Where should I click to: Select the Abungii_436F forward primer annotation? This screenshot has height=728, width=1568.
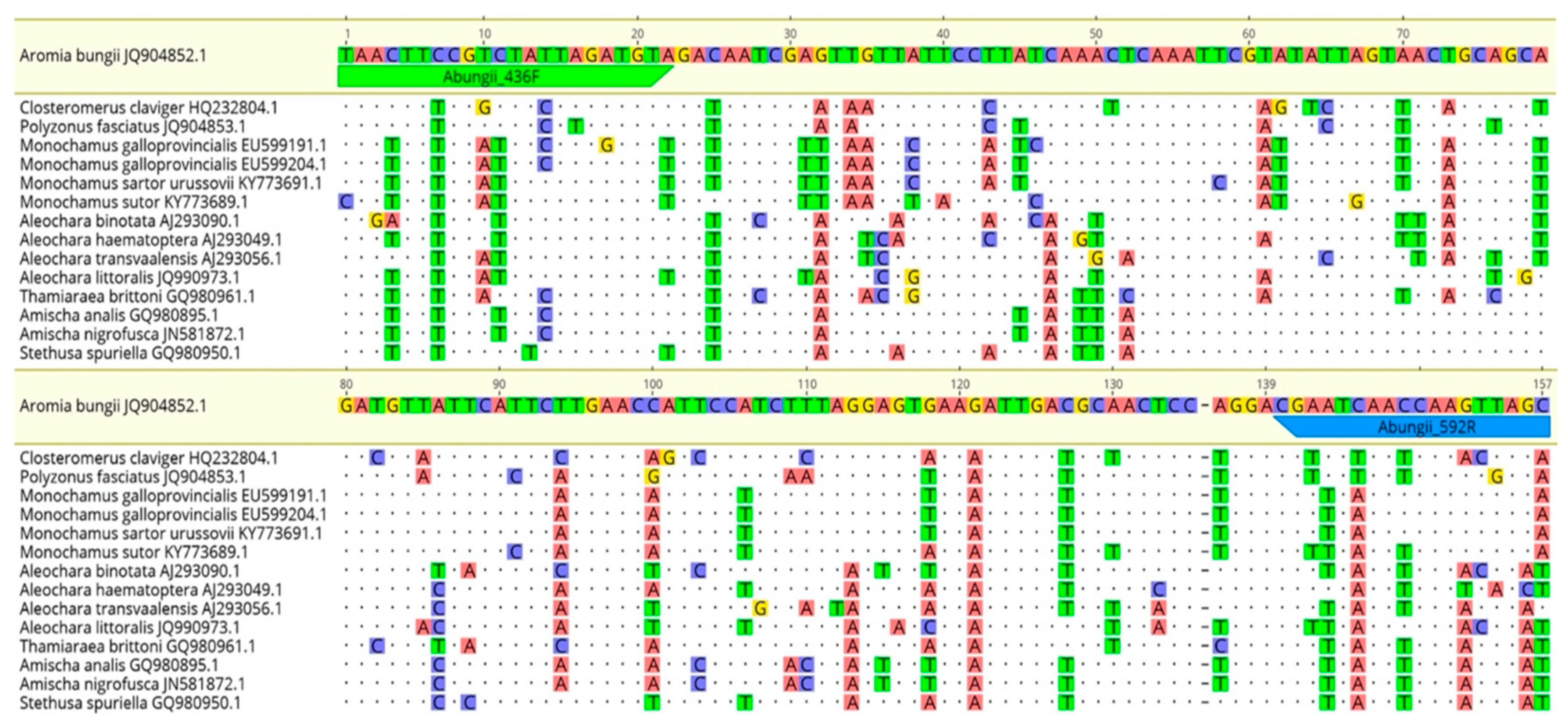coord(505,77)
